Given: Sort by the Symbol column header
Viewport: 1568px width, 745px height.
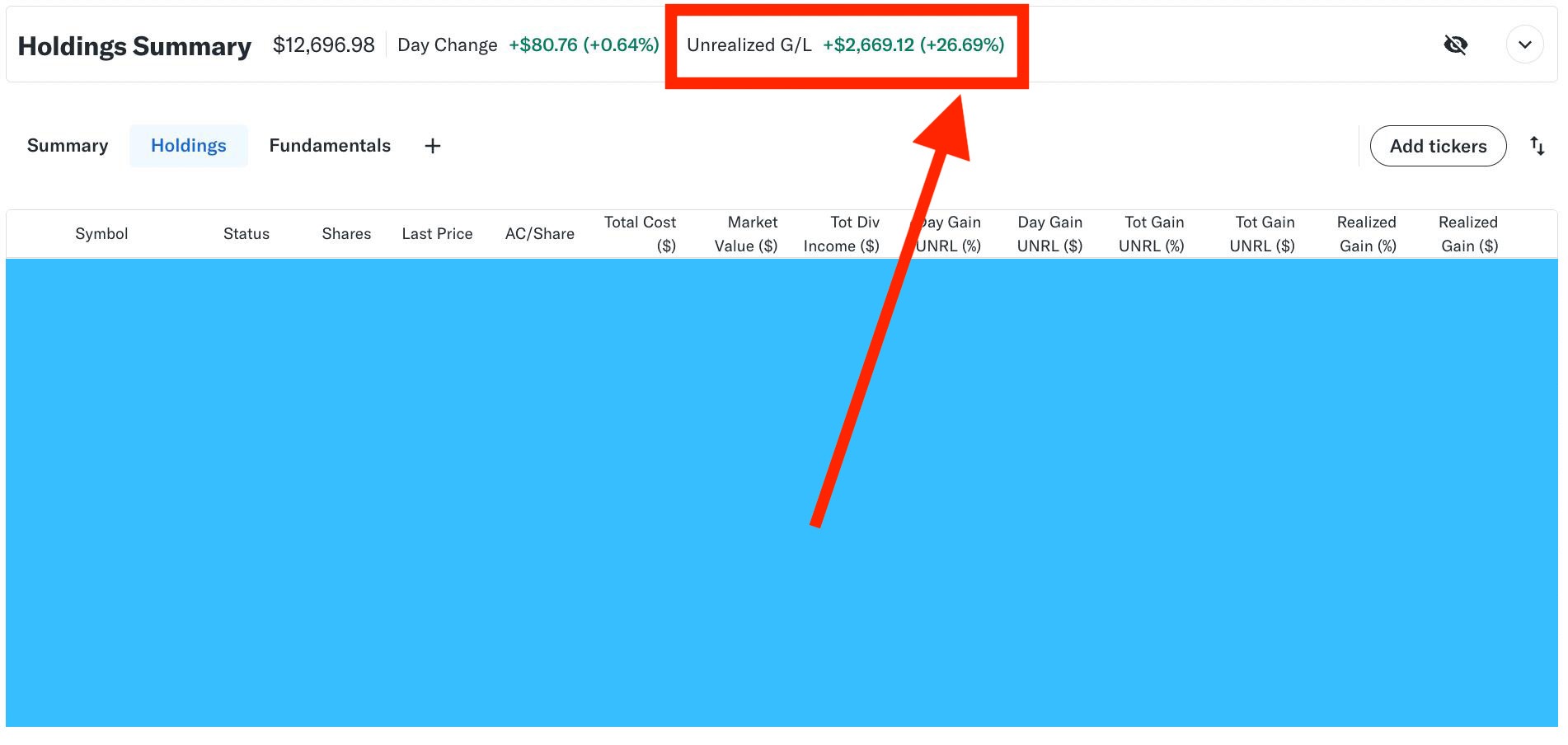Looking at the screenshot, I should (x=101, y=234).
